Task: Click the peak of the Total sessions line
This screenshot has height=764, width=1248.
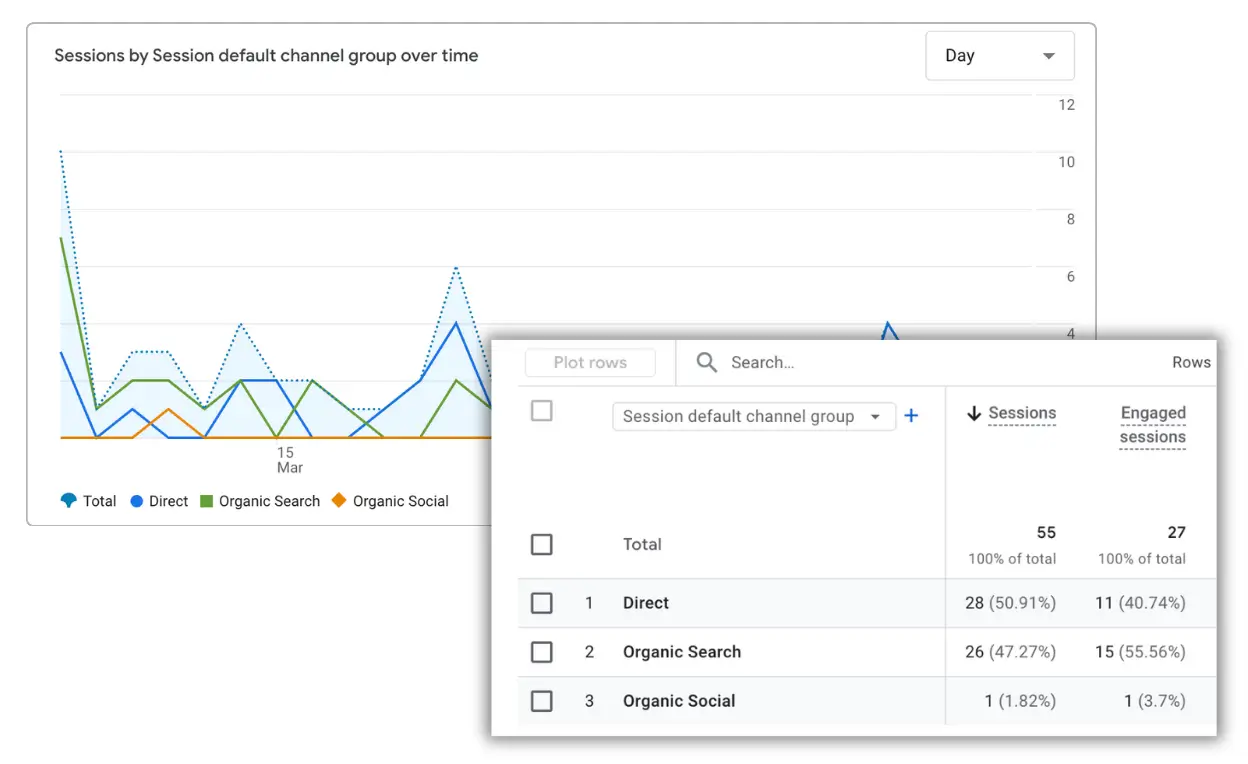Action: (62, 150)
